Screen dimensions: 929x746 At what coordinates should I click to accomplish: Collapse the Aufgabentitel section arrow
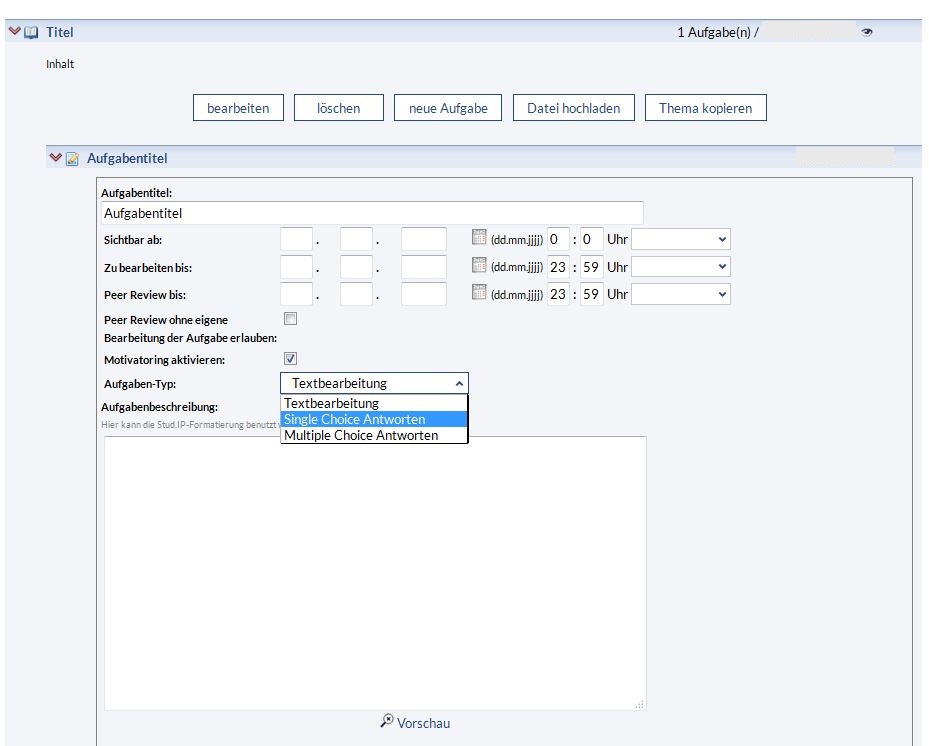pyautogui.click(x=55, y=158)
